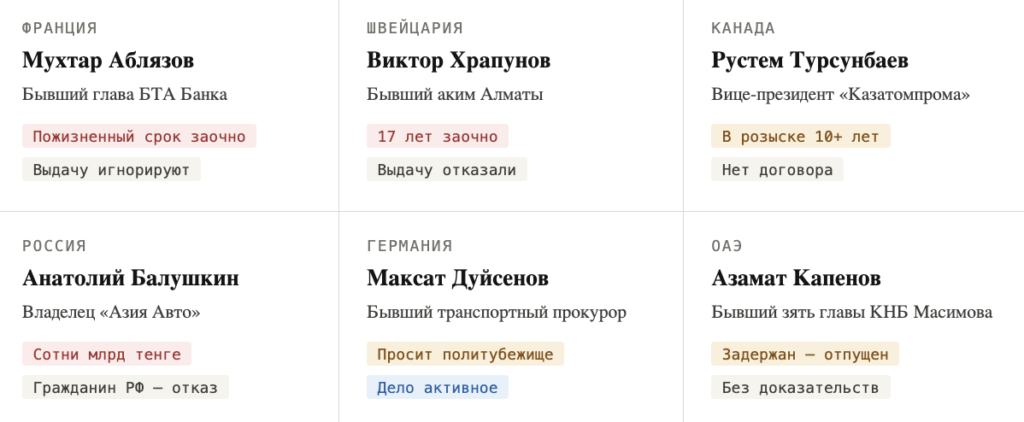Click the Анатолий Балушкин heading

click(130, 278)
